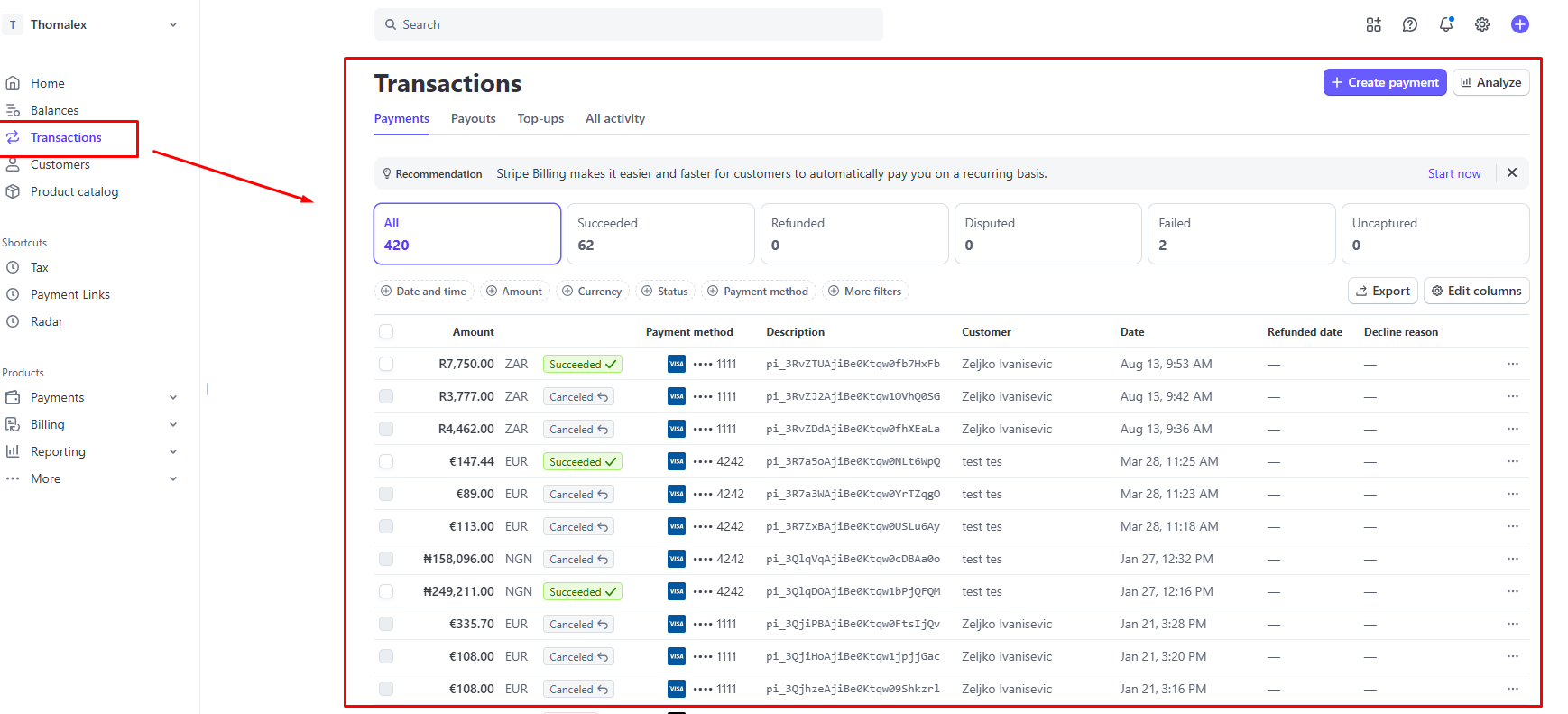Viewport: 1568px width, 714px height.
Task: Filter by Succeeded 62 card
Action: 660,234
